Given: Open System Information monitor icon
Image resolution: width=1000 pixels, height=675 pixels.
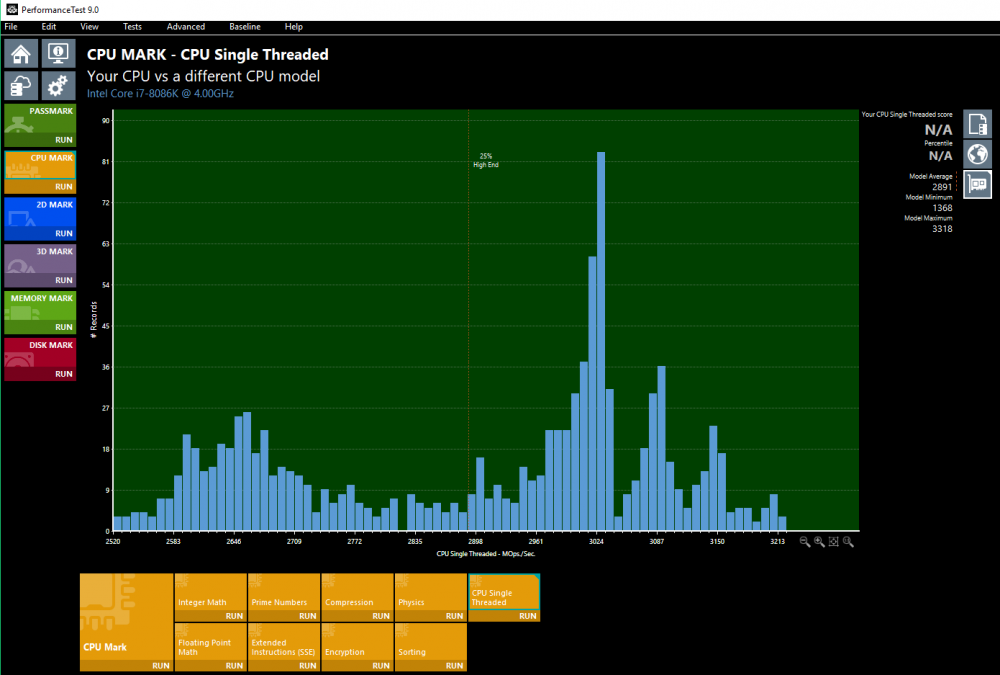Looking at the screenshot, I should pos(58,54).
